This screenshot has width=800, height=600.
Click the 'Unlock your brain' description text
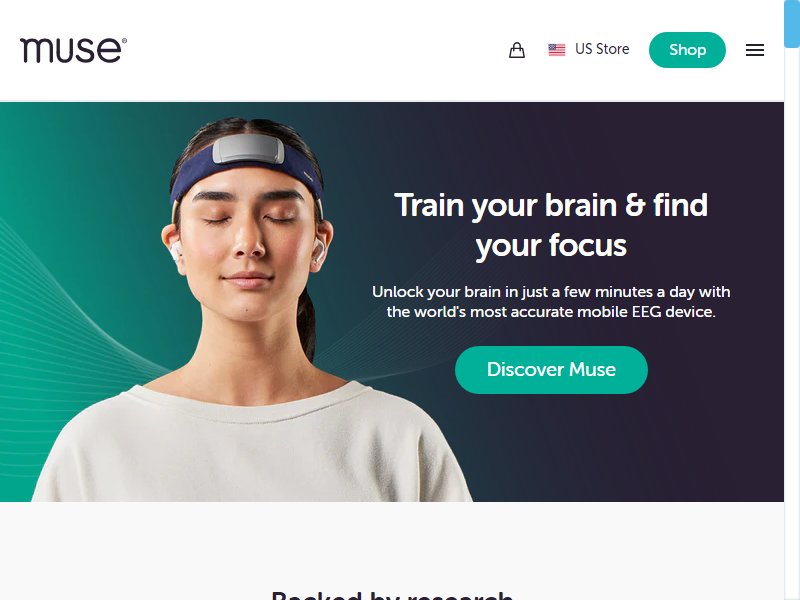551,302
